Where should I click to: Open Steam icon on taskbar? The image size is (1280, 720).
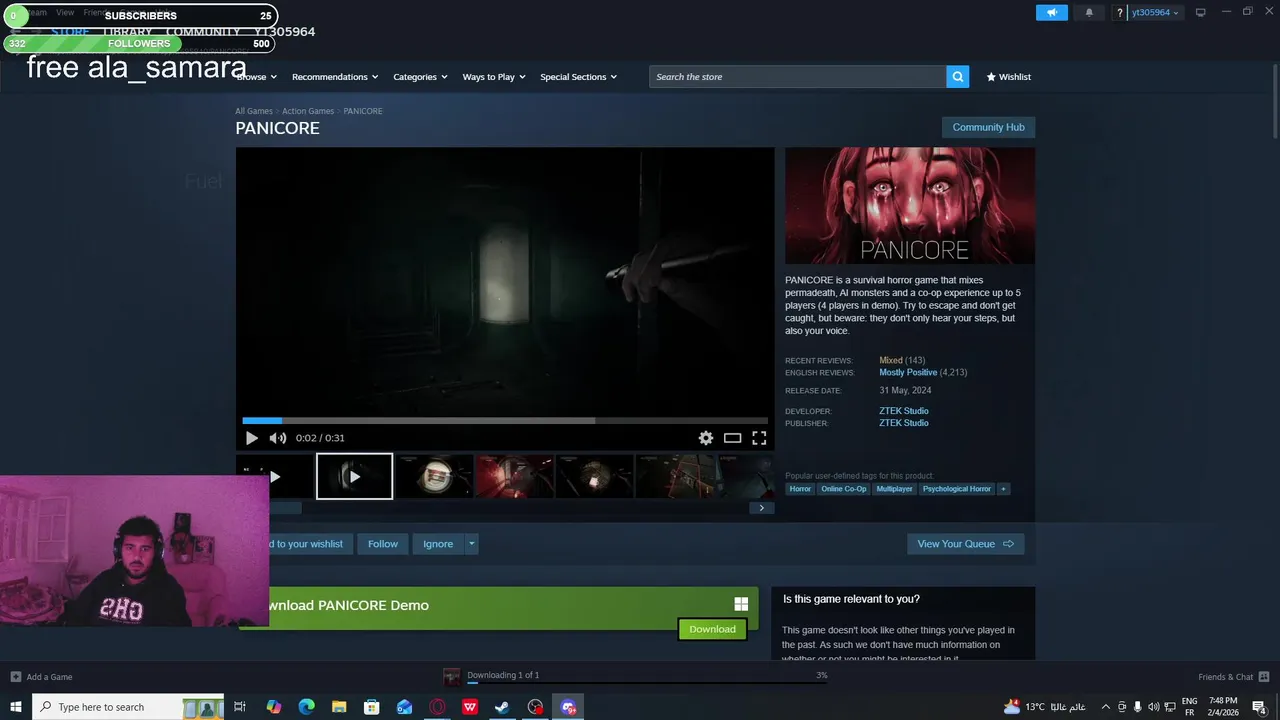(x=503, y=707)
